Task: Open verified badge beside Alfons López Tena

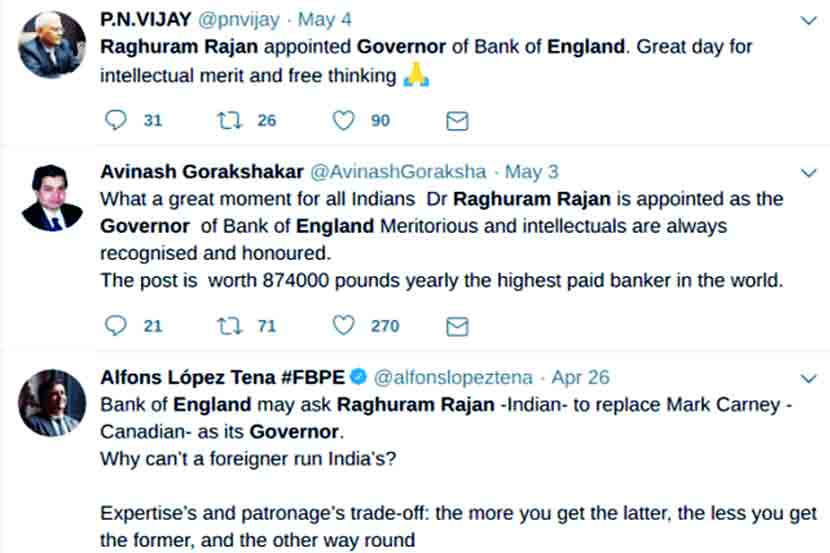Action: [x=359, y=377]
